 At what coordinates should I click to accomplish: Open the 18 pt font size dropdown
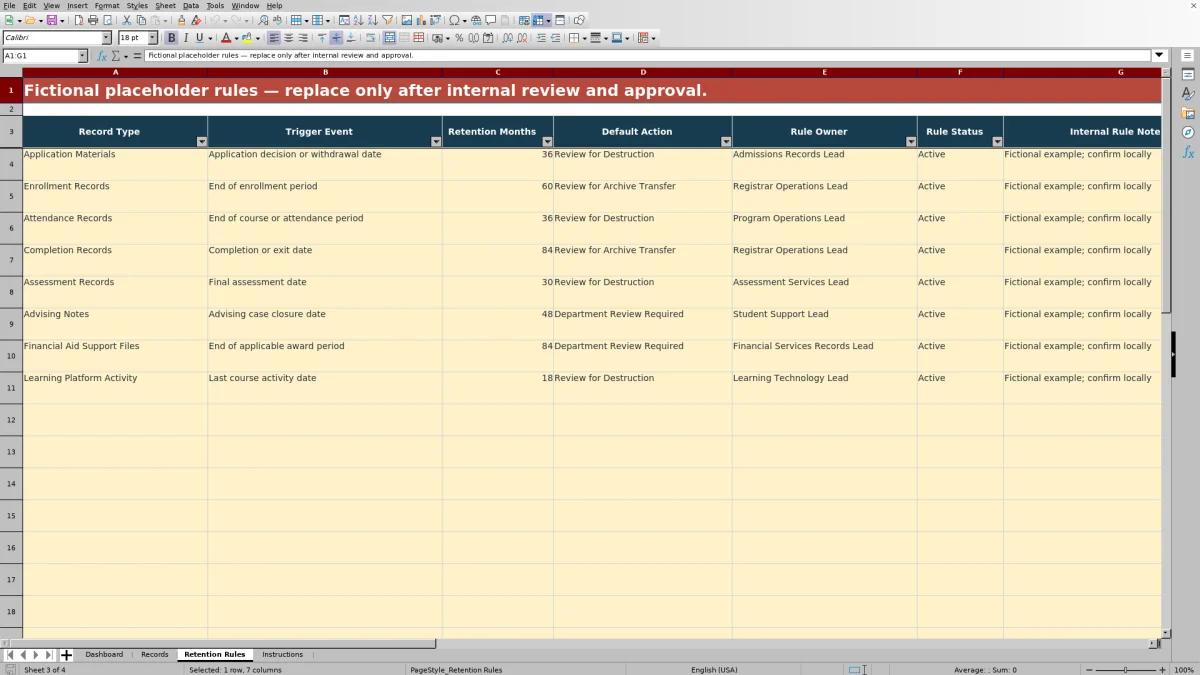153,38
